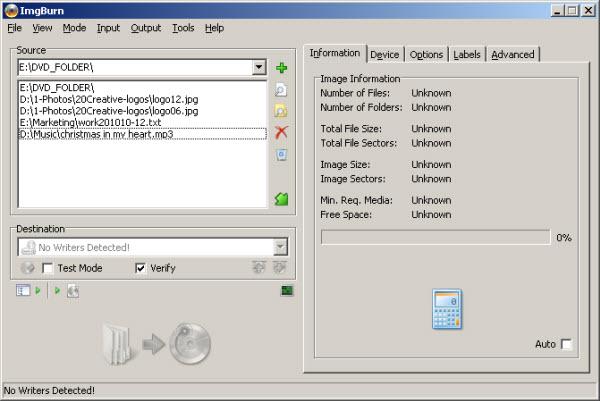Open the Input menu
The width and height of the screenshot is (600, 401).
tap(108, 28)
